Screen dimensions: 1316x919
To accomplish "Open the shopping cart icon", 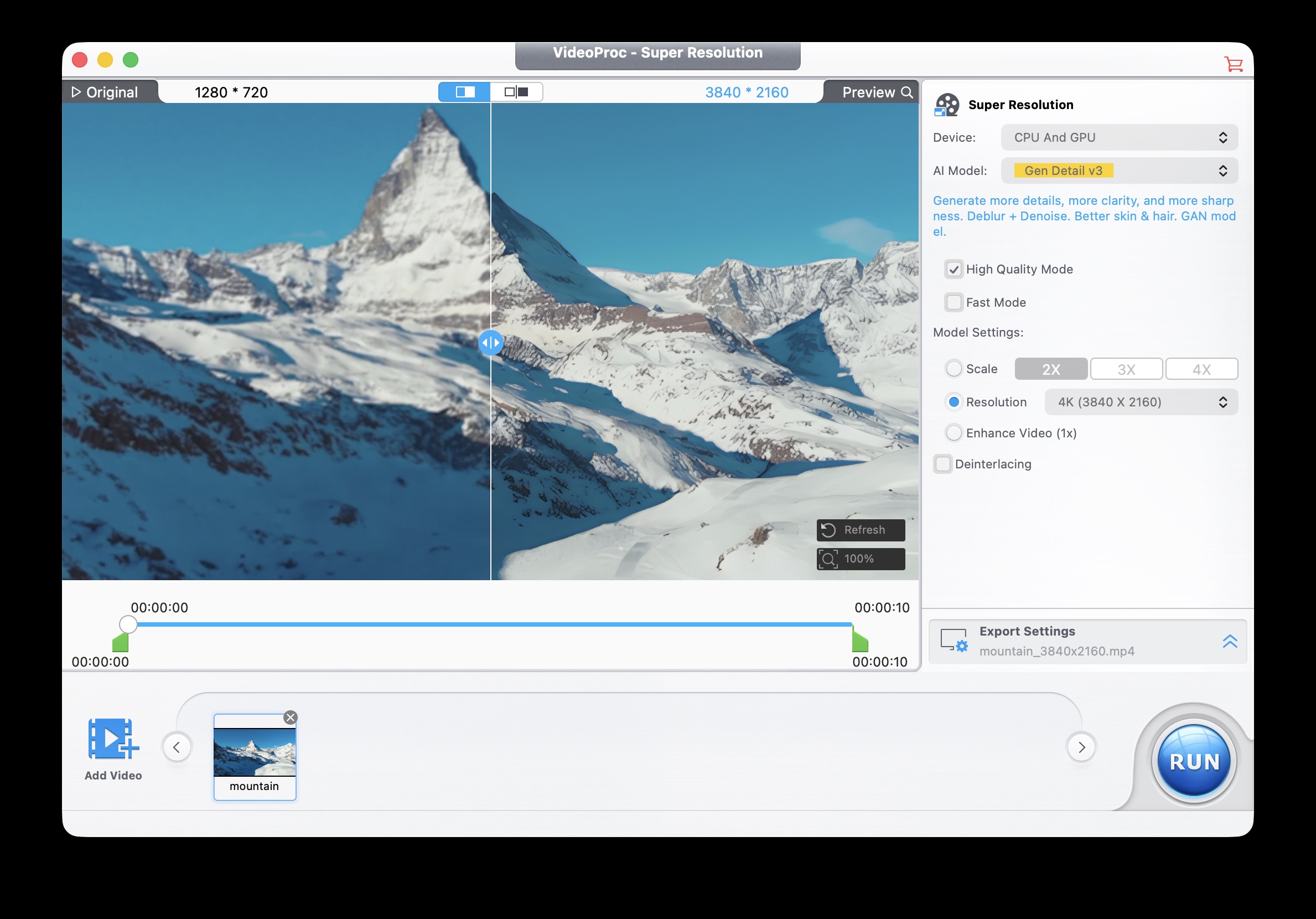I will click(1233, 64).
